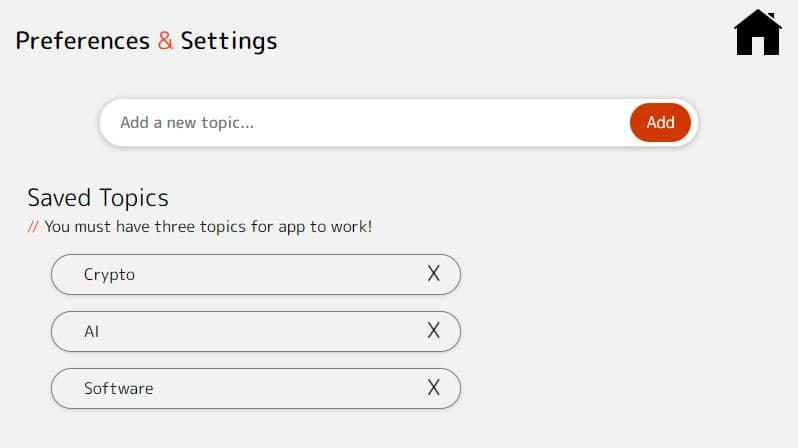798x448 pixels.
Task: Remove the Crypto topic with its X
Action: (x=434, y=274)
